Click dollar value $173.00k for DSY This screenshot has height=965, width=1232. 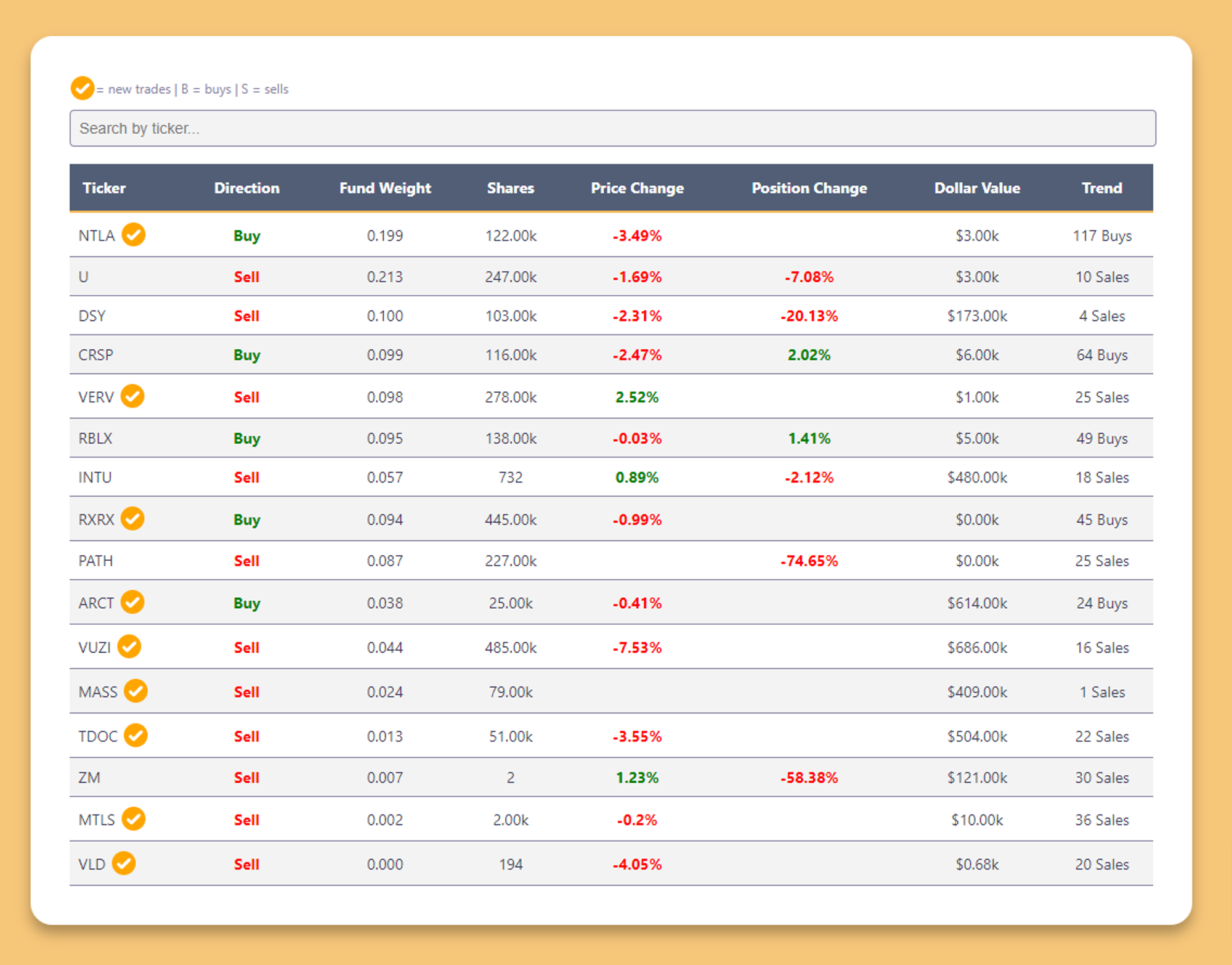point(977,316)
